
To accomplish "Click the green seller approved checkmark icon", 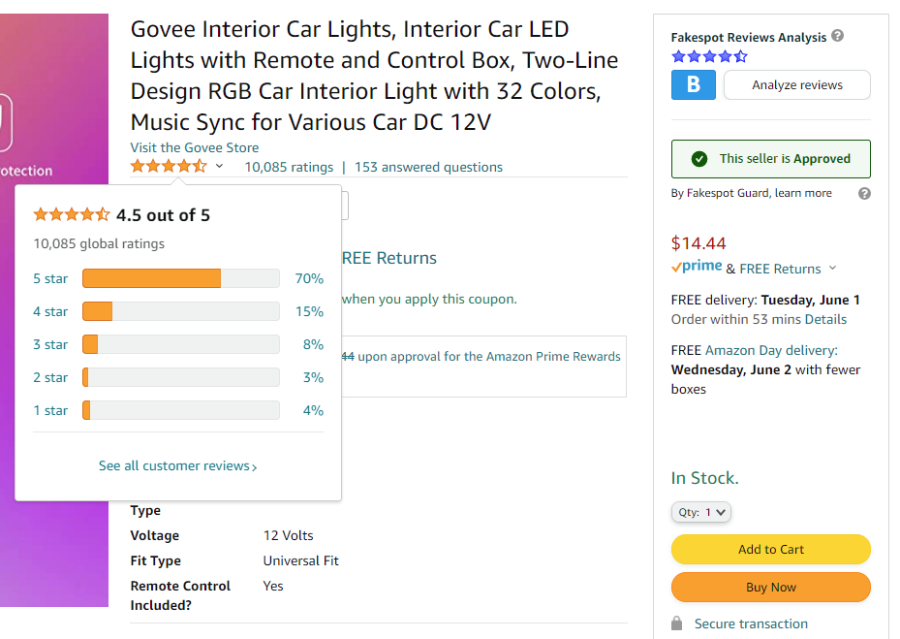I will tap(699, 159).
